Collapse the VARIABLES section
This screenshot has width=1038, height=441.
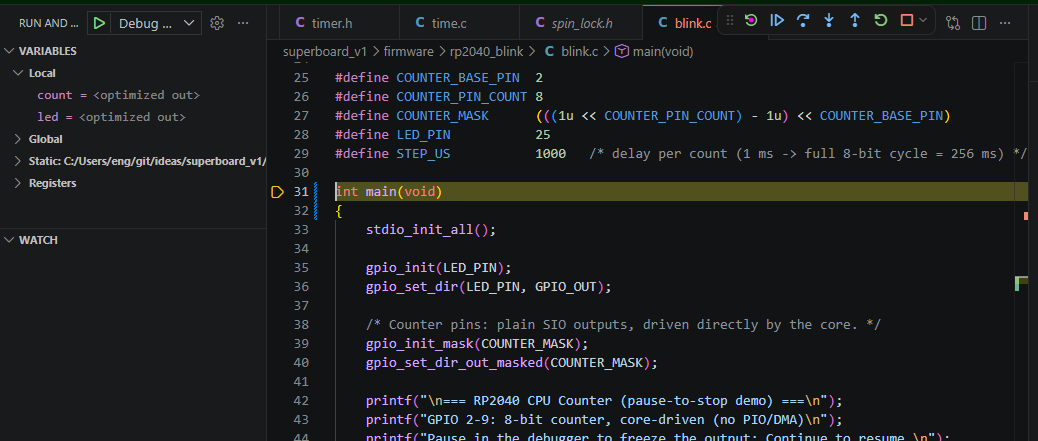point(9,51)
